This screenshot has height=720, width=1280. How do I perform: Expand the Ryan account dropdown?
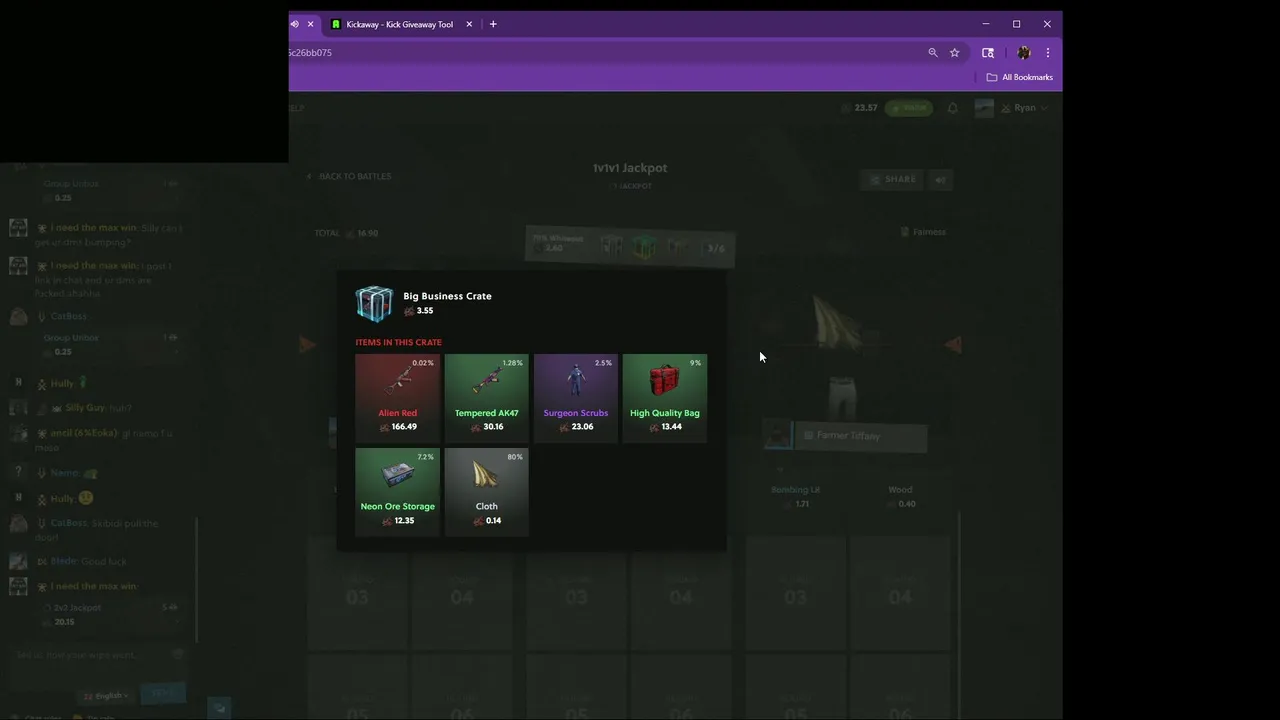point(1025,108)
